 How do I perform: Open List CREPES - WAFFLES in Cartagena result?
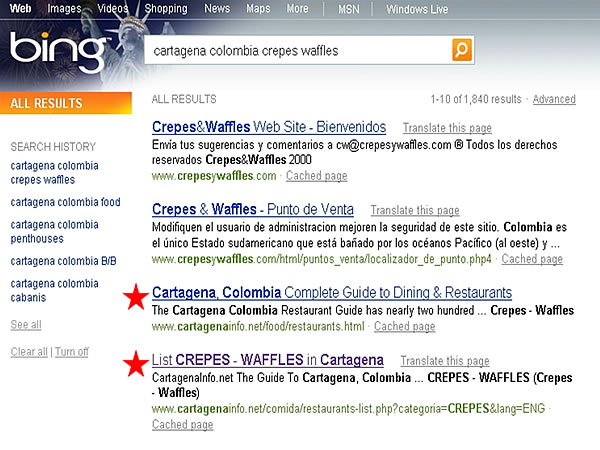pos(267,360)
